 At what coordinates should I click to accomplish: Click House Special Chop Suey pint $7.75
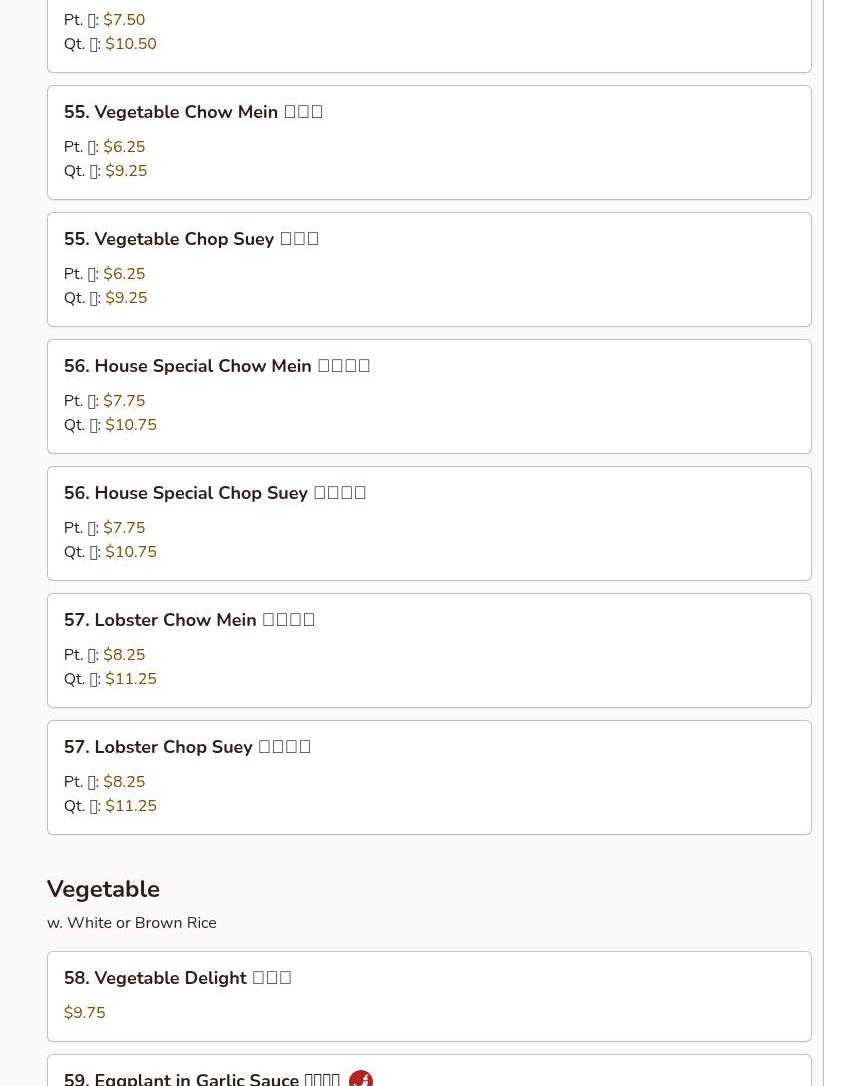pyautogui.click(x=124, y=528)
